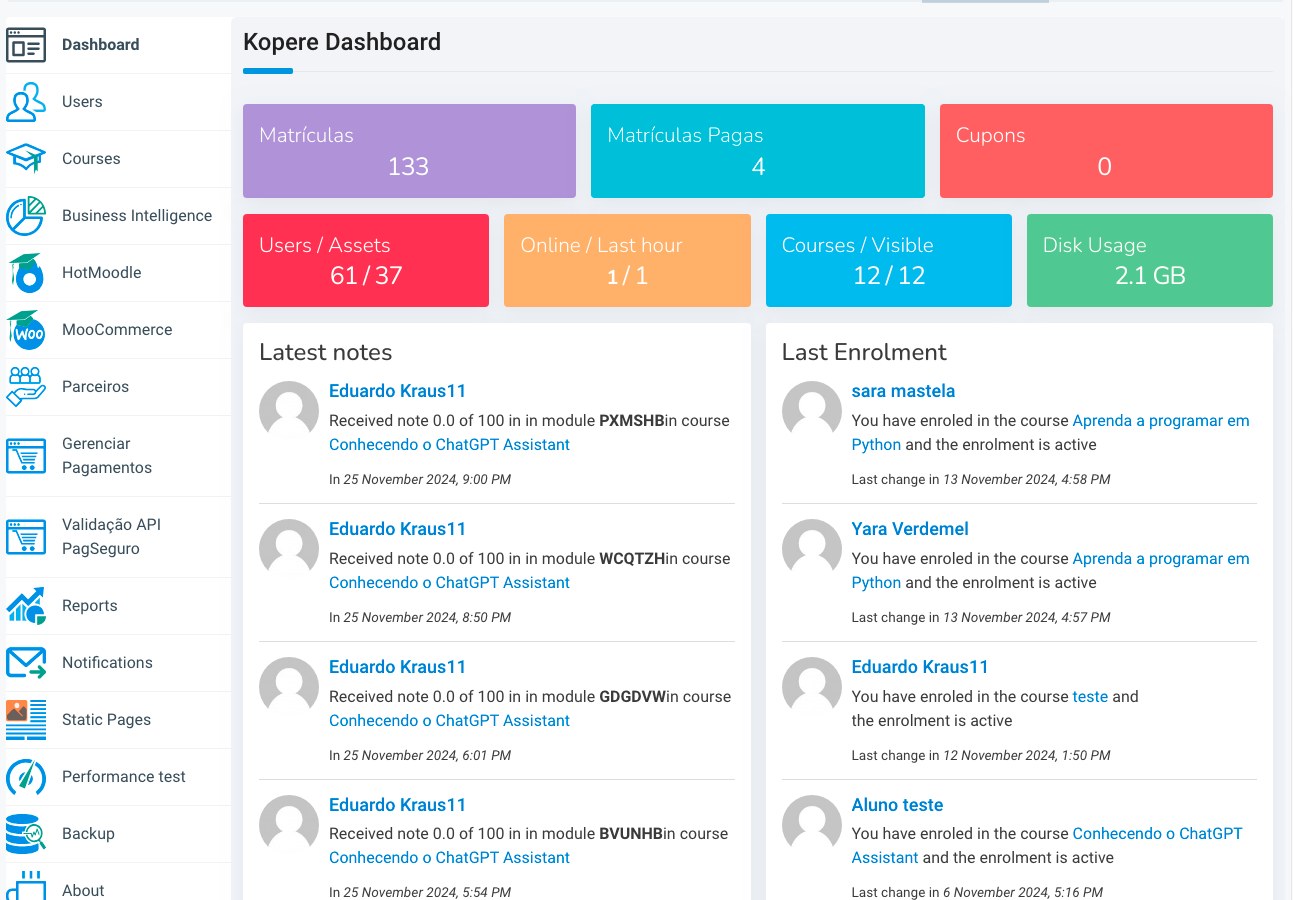The image size is (1293, 900).
Task: Open sara mastela profile link
Action: [x=903, y=391]
